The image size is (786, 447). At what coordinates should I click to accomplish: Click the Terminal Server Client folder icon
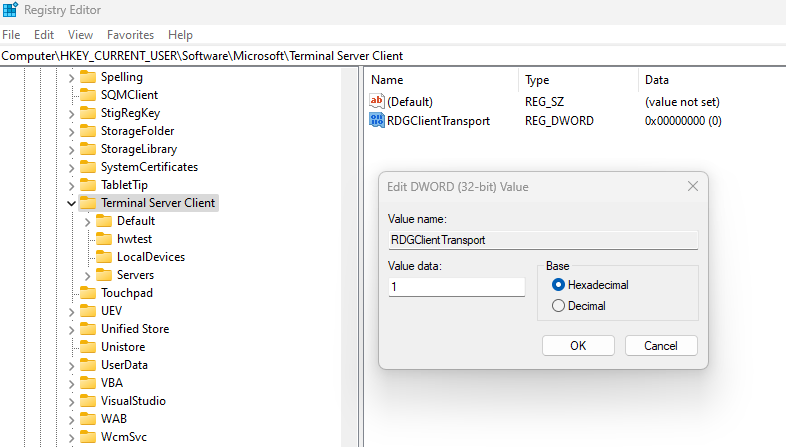[x=88, y=202]
